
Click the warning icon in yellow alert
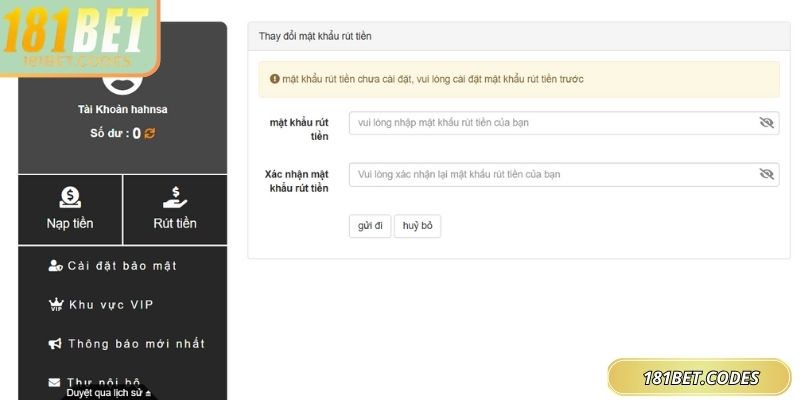coord(274,79)
